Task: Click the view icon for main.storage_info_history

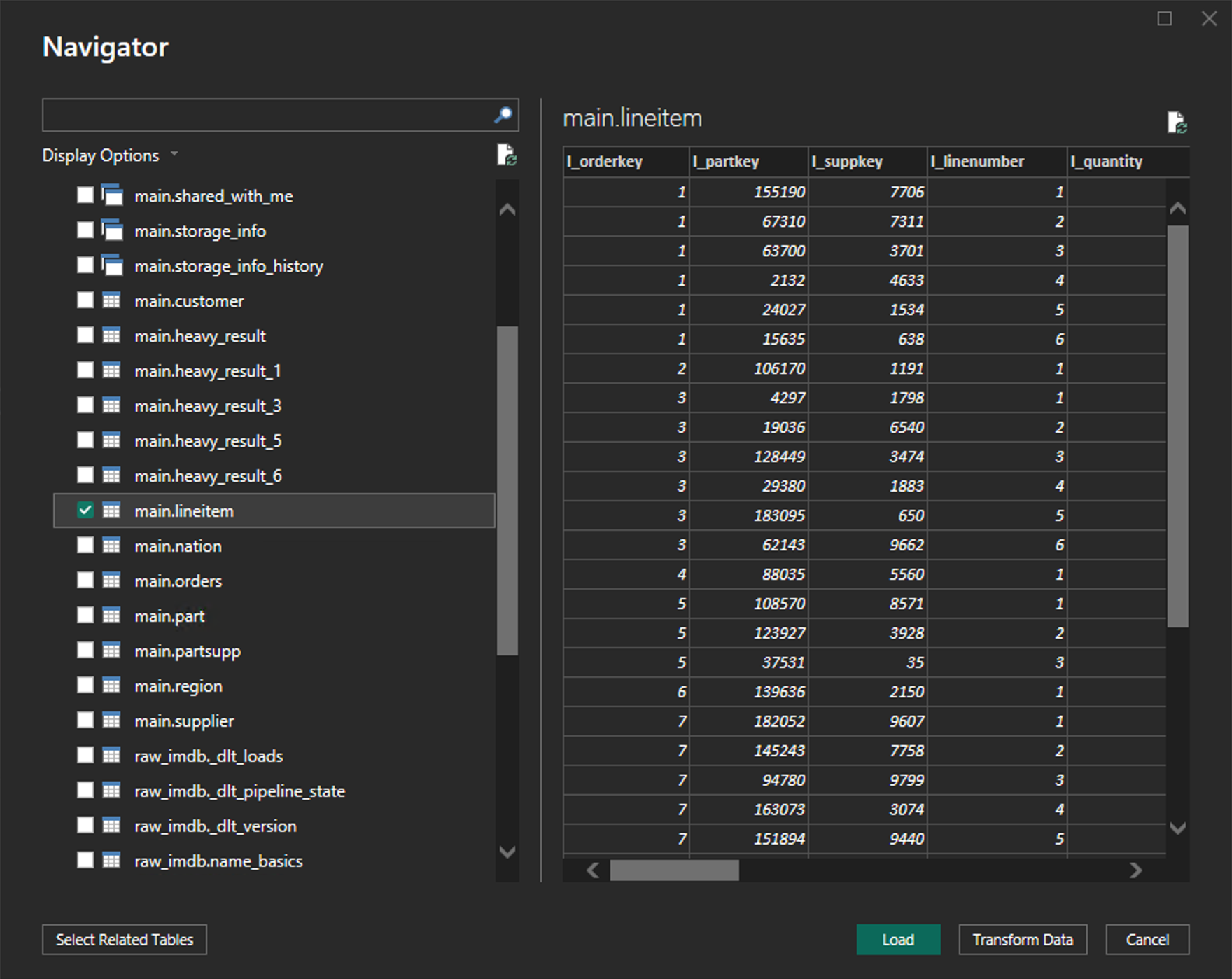Action: click(112, 265)
